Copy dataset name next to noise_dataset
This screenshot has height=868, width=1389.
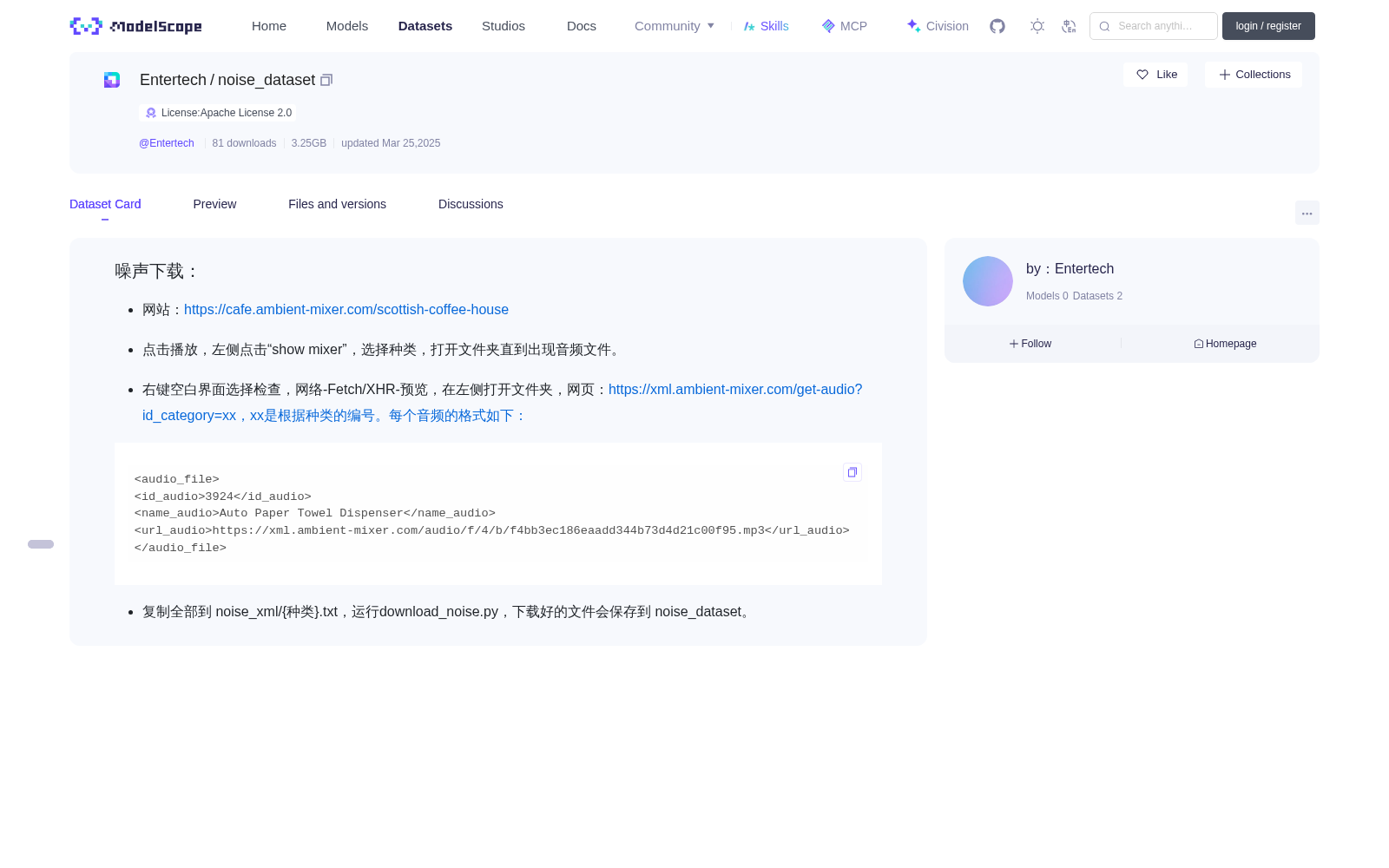click(326, 80)
